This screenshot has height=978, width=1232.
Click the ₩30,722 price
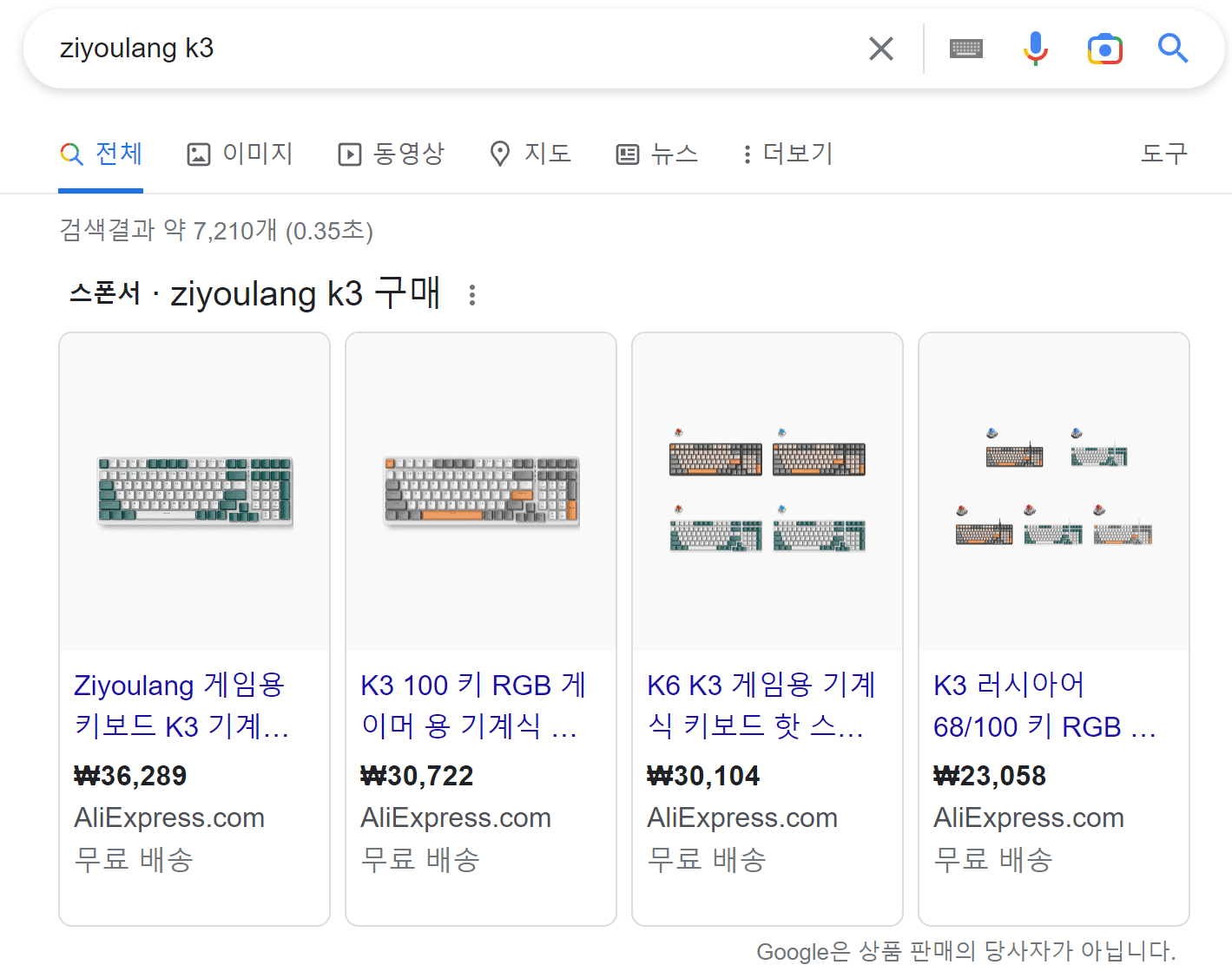pyautogui.click(x=417, y=776)
